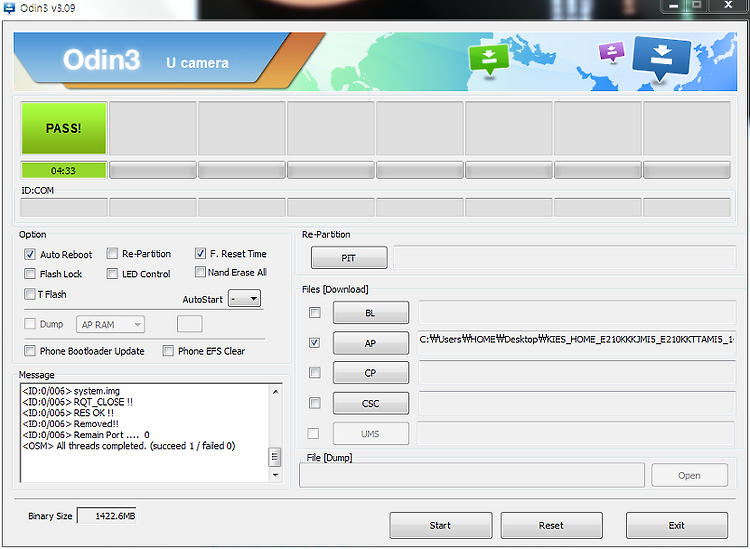Check the BL file checkbox
Image resolution: width=750 pixels, height=549 pixels.
[315, 313]
